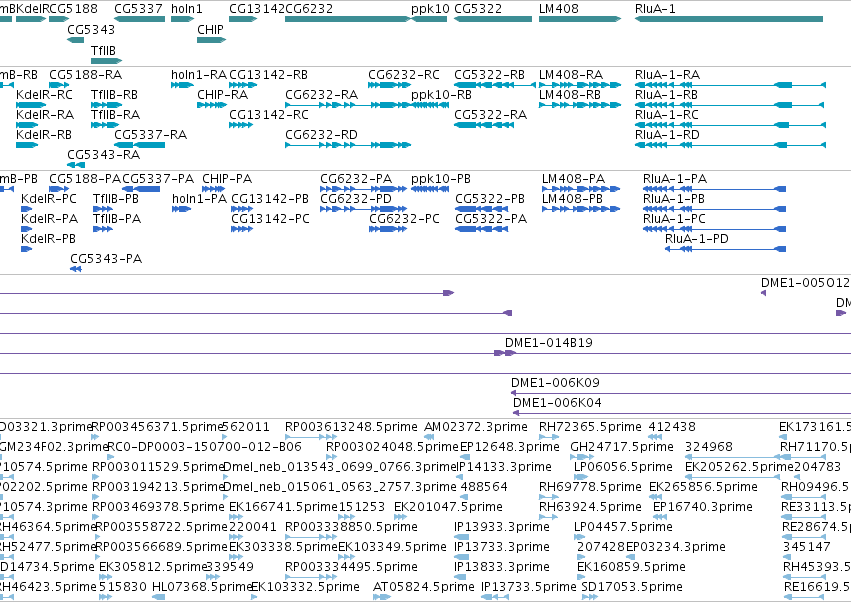Select the RC0-DP0003-150700-012-B06 EST label

(204, 447)
